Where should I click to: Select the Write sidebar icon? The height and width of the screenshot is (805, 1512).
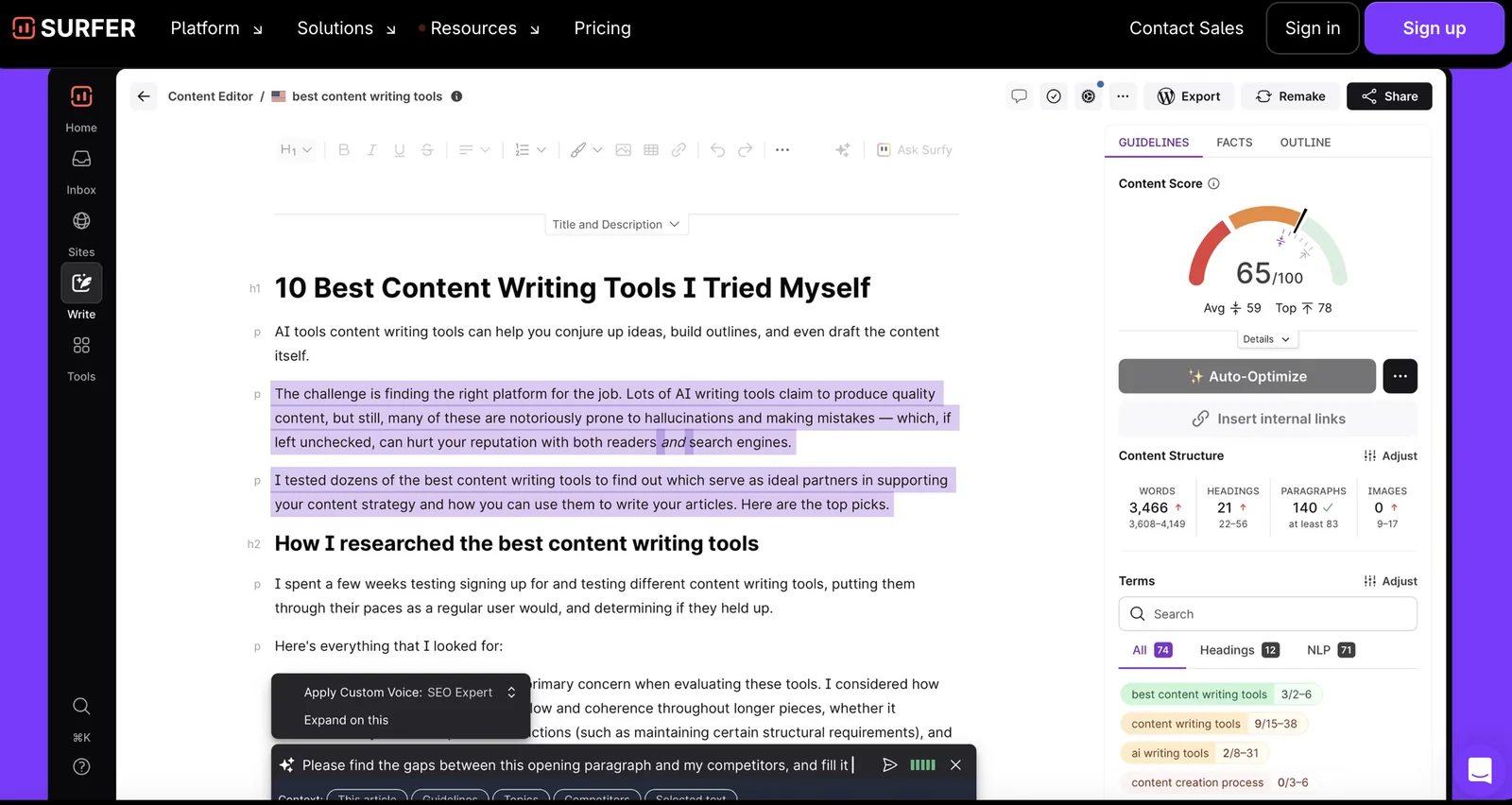tap(81, 283)
